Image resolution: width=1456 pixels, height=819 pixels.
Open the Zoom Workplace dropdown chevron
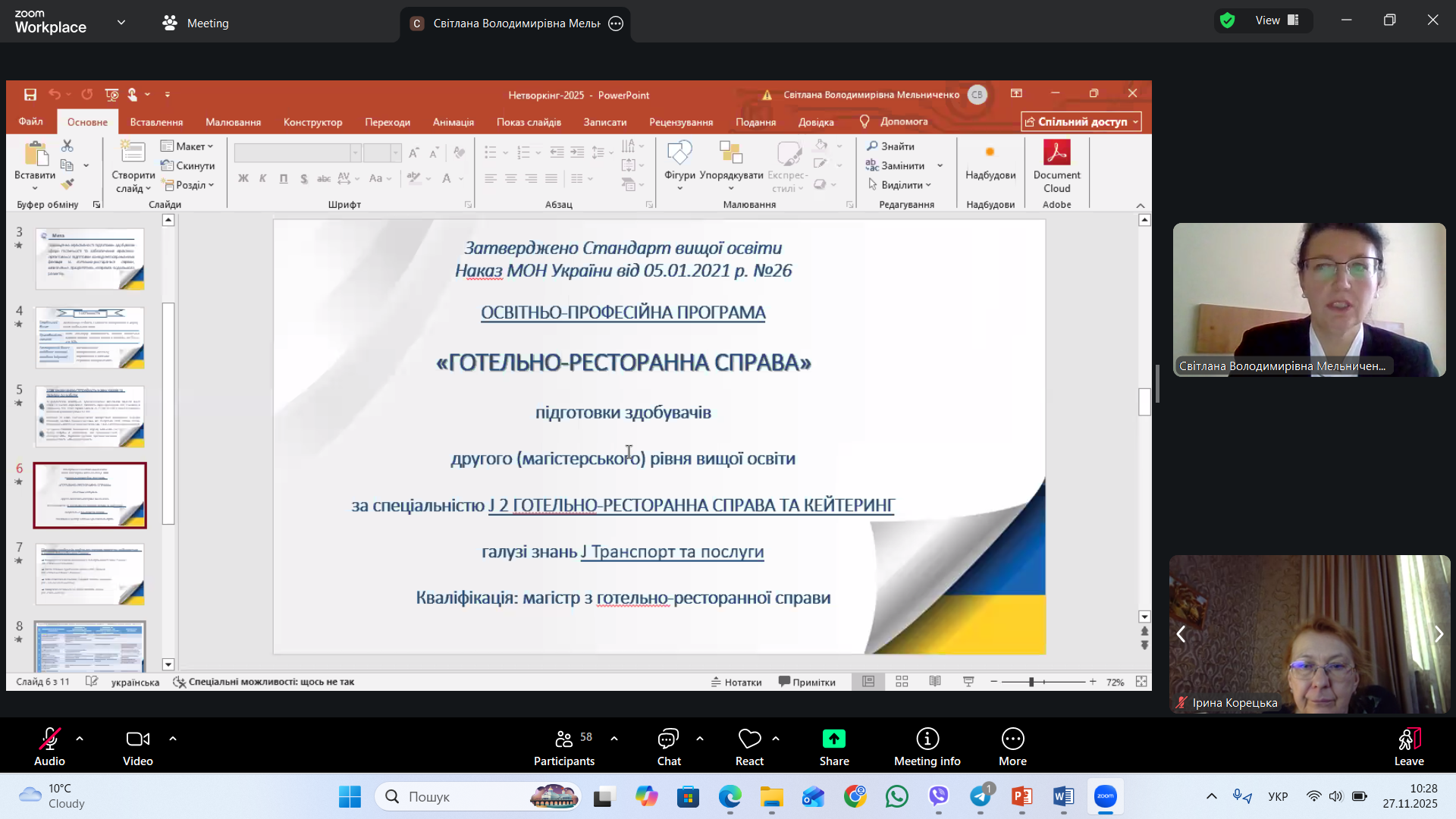[x=121, y=23]
